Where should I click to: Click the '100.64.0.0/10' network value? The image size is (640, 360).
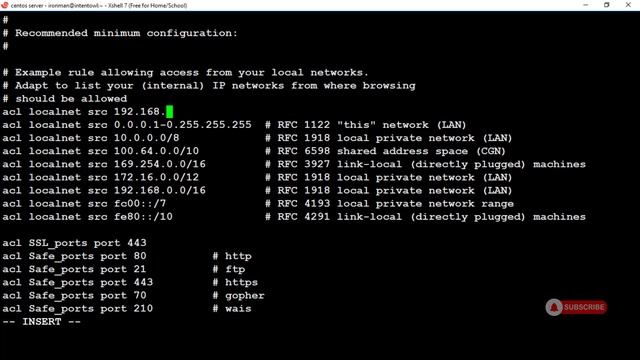[156, 151]
